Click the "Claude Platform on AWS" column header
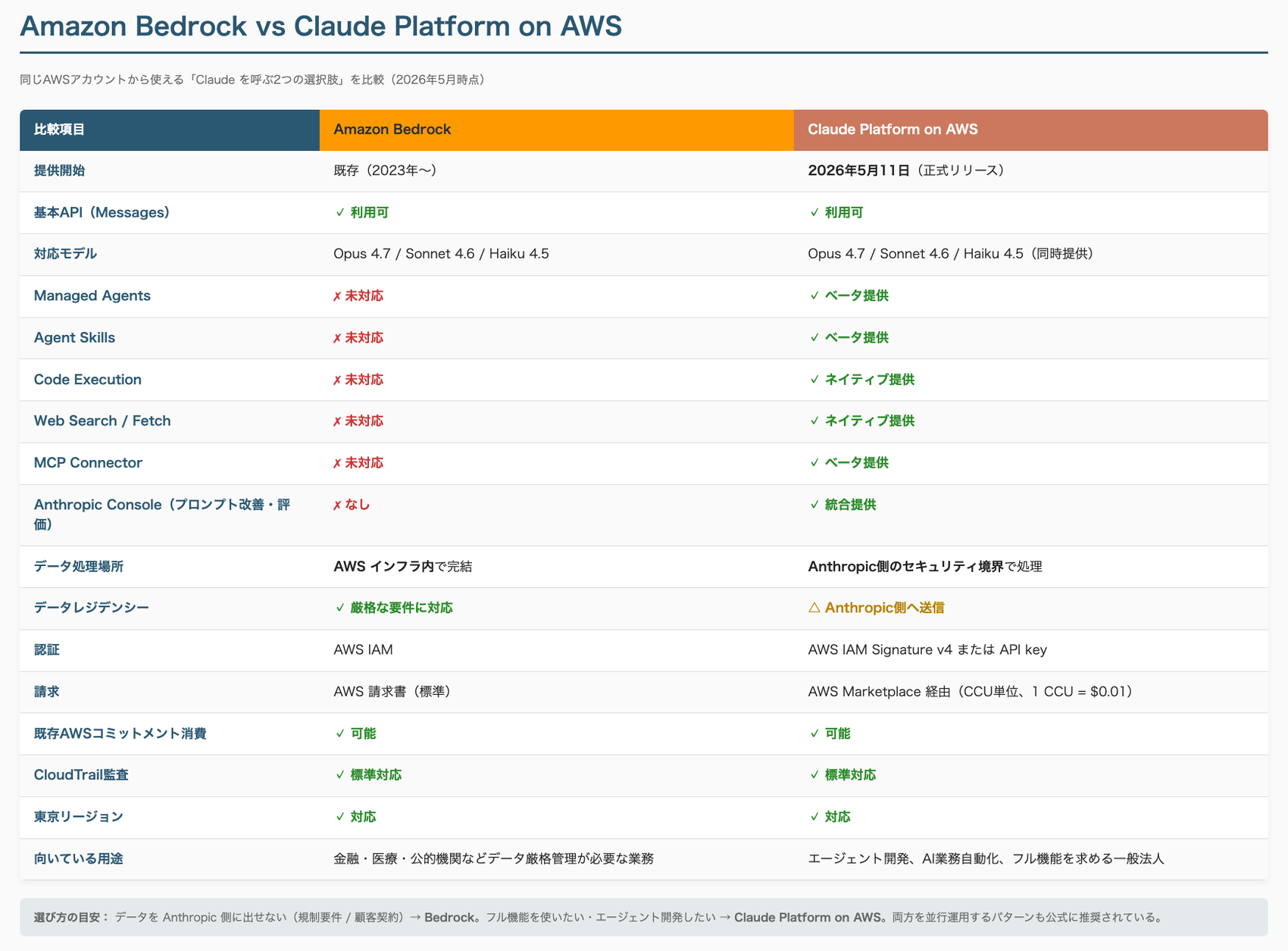Viewport: 1288px width, 951px height. coord(1031,130)
